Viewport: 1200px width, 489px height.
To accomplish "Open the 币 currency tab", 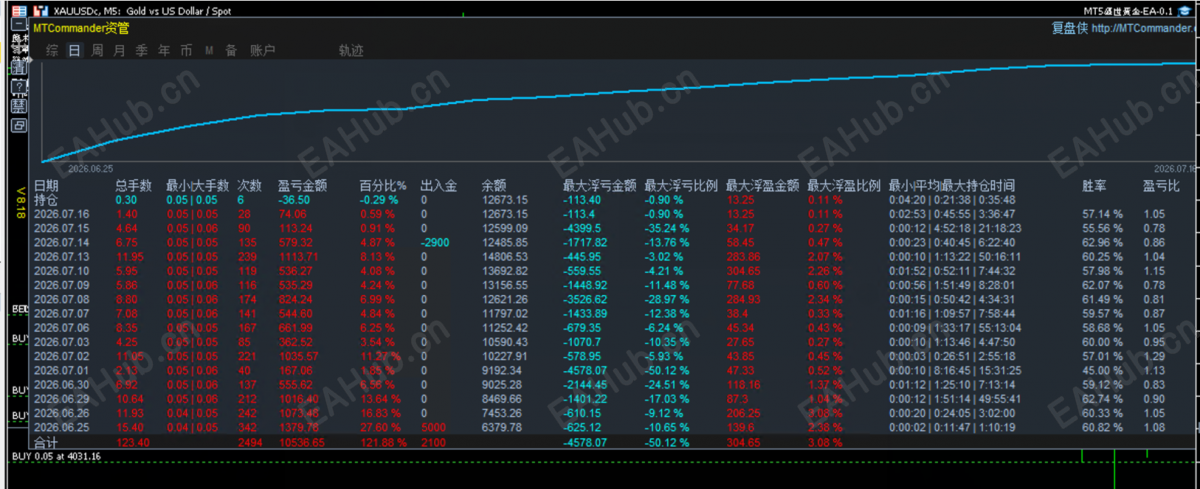I will (186, 50).
